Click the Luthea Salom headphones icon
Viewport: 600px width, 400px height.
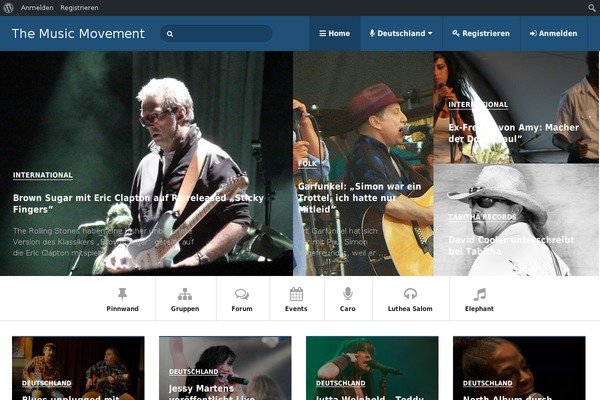click(410, 294)
